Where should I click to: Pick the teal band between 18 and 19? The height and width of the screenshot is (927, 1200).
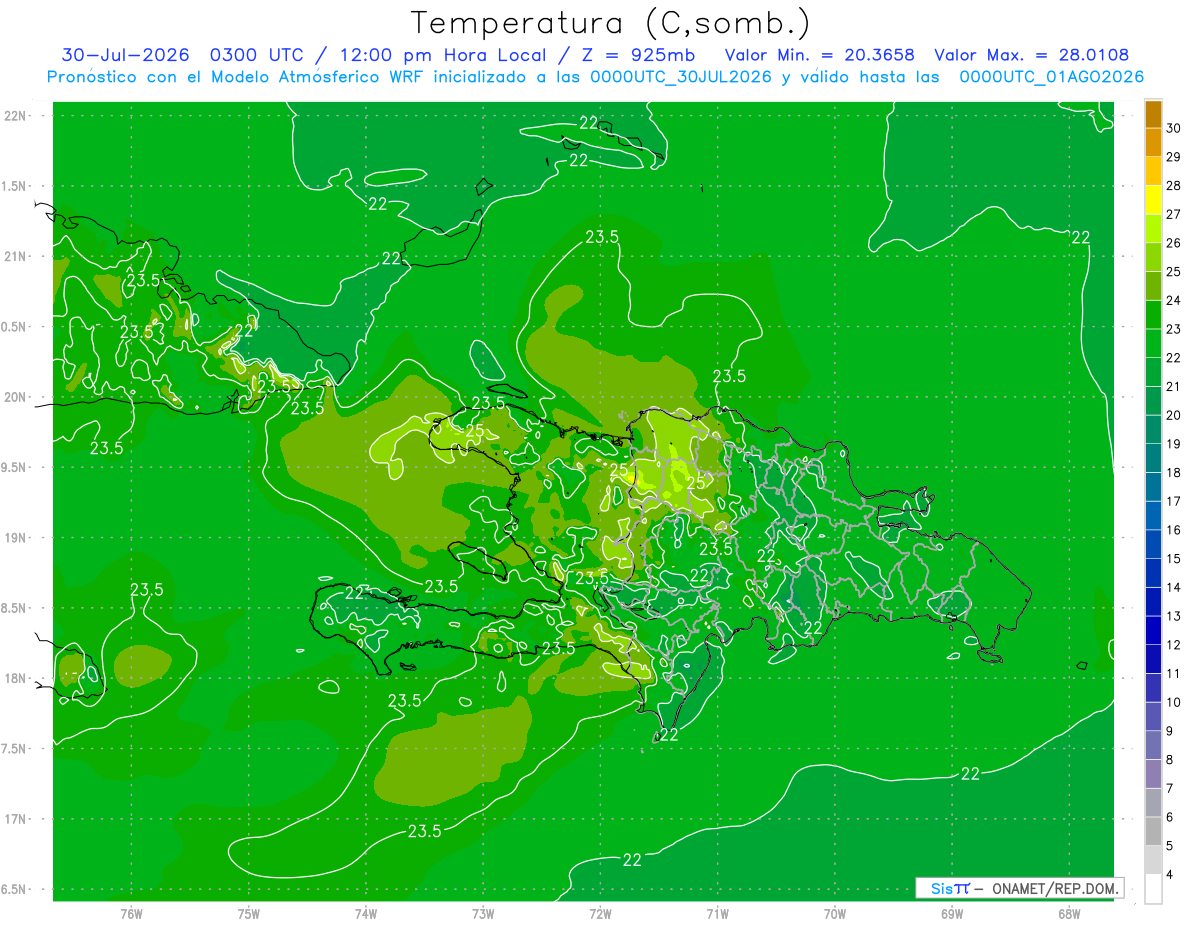[1153, 459]
